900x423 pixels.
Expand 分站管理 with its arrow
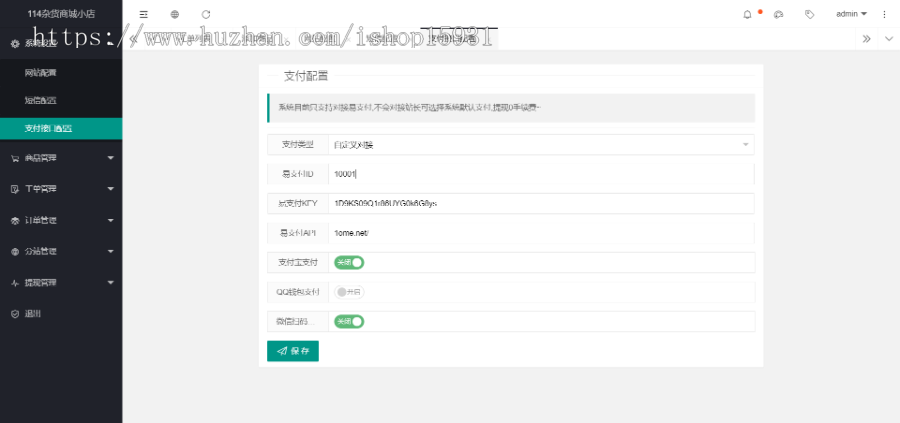click(x=111, y=251)
